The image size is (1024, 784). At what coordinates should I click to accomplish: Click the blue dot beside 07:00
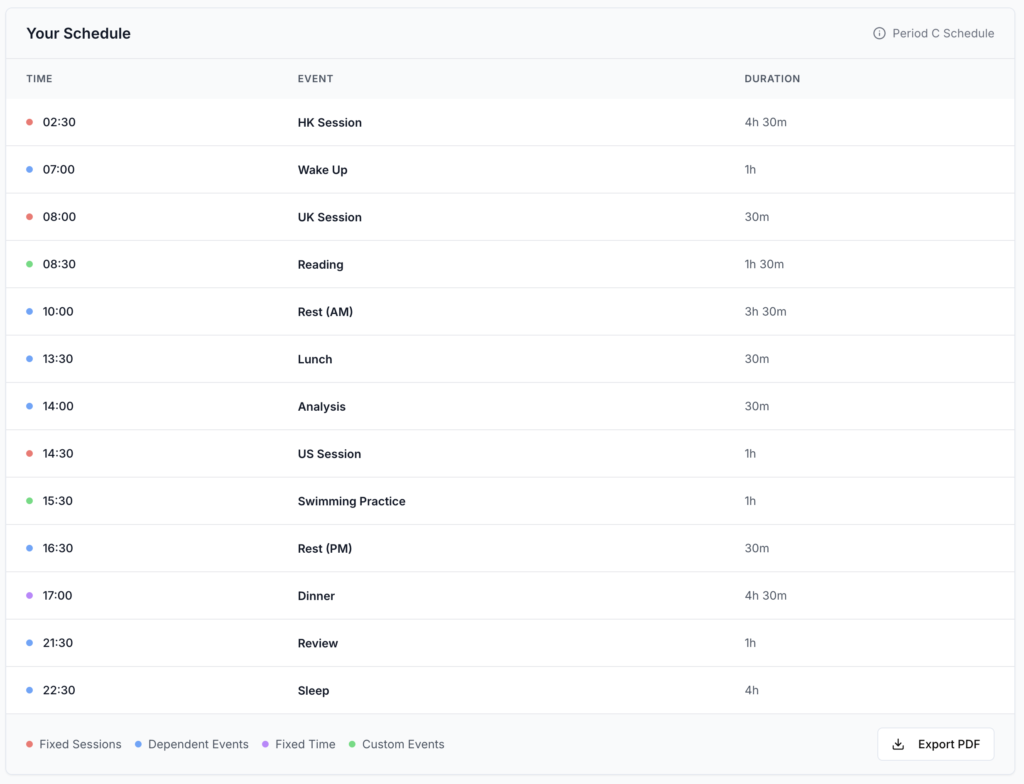point(30,169)
